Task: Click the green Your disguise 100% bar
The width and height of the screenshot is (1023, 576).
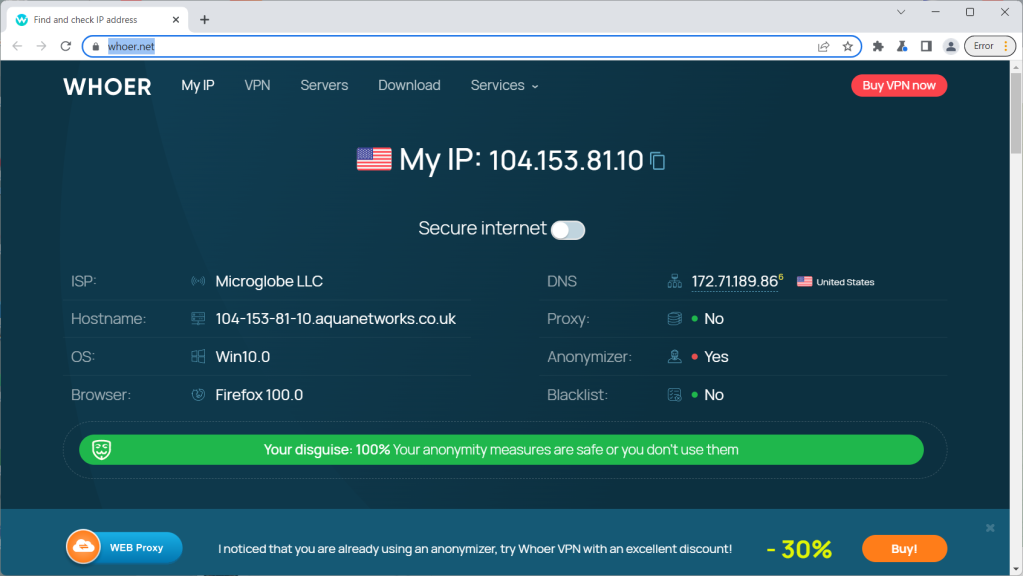Action: (x=501, y=449)
